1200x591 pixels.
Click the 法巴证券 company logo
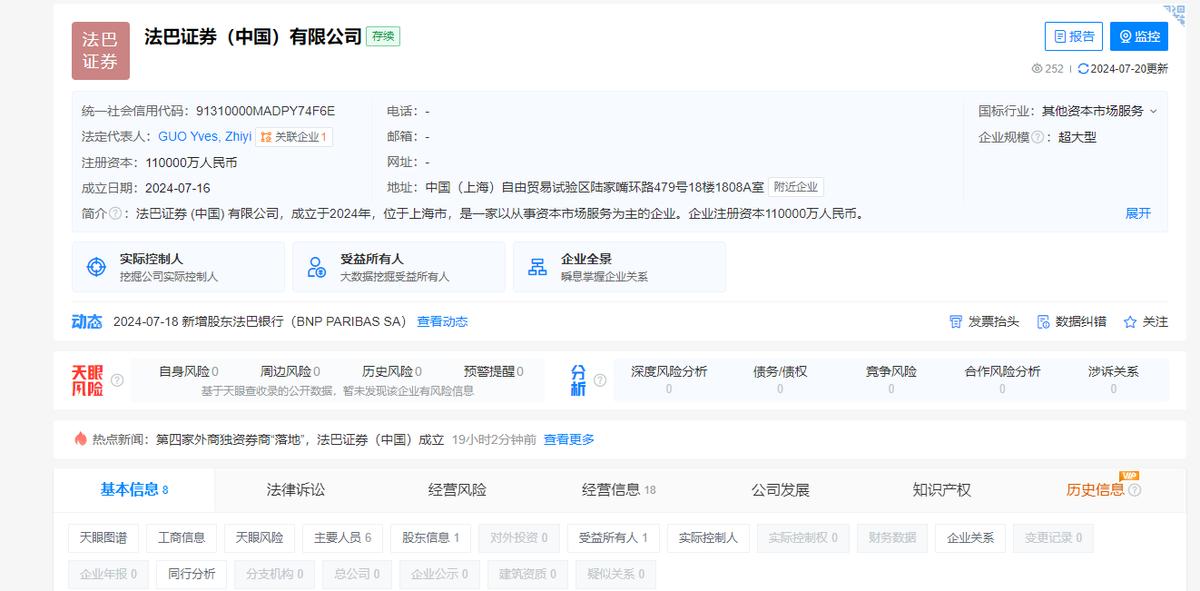pos(100,51)
